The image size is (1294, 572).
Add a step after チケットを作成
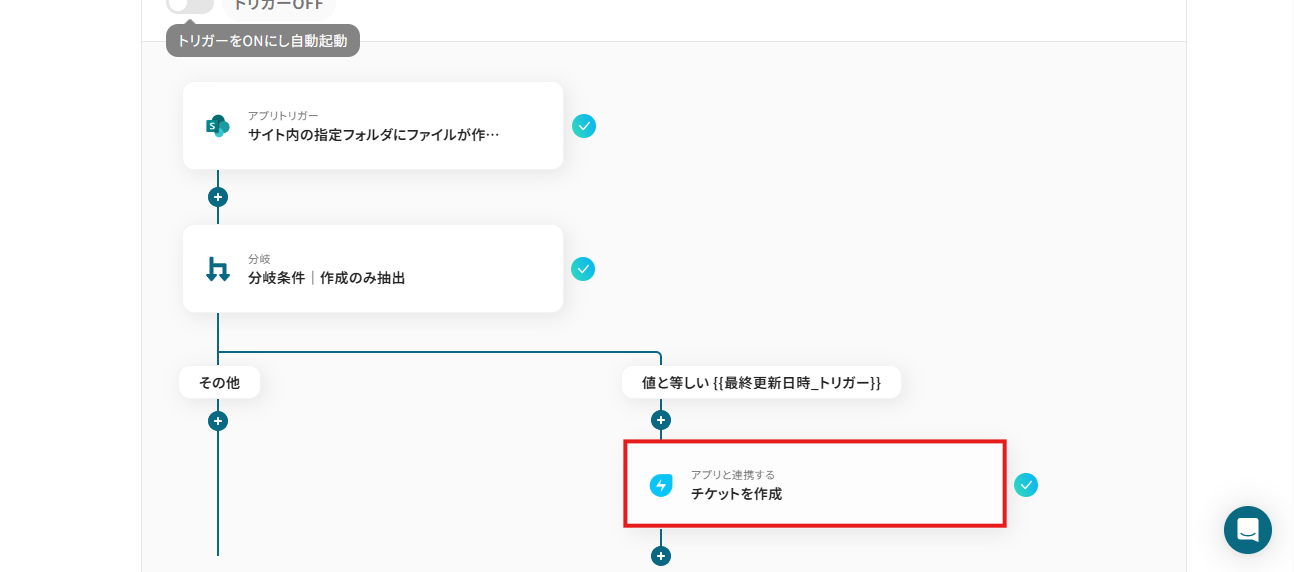pyautogui.click(x=661, y=556)
